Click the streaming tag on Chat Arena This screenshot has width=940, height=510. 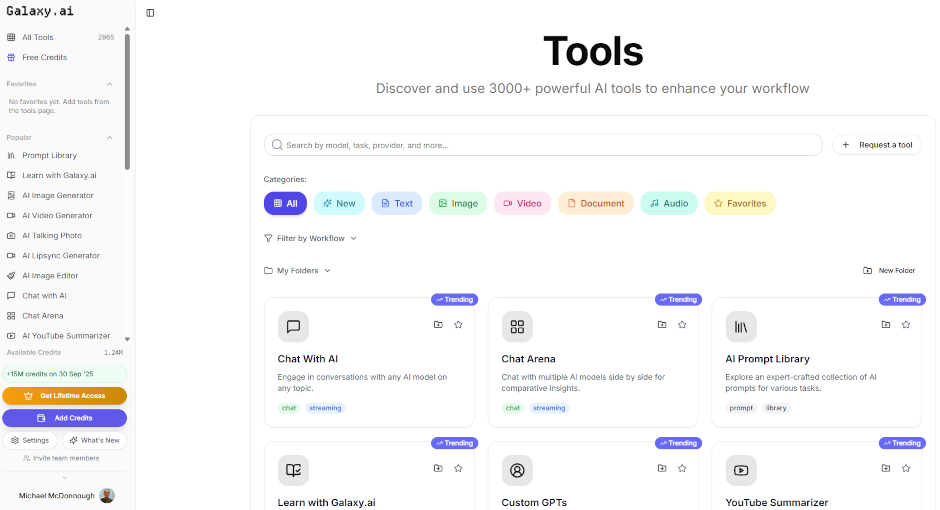click(549, 408)
